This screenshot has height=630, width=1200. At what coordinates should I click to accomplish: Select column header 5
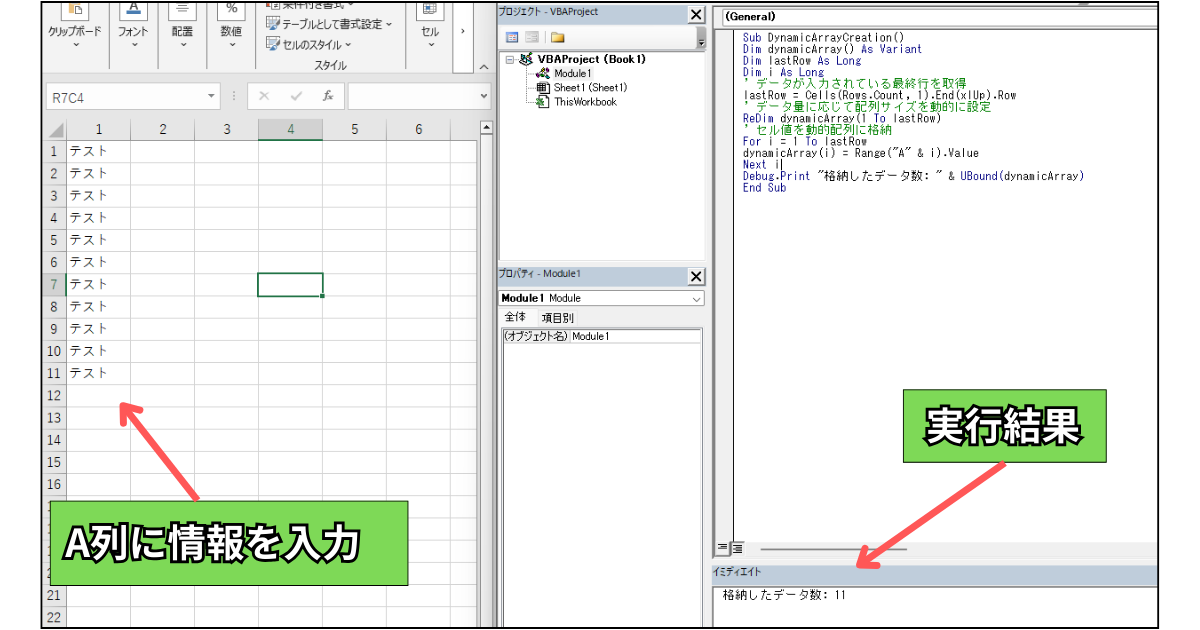[x=354, y=130]
